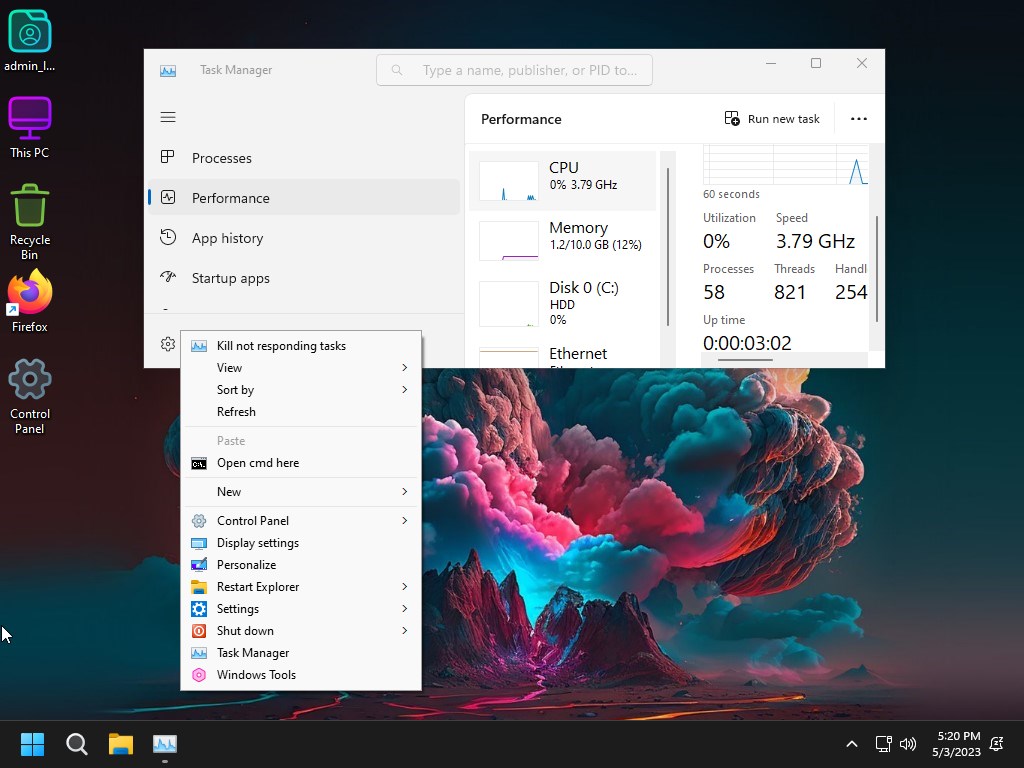The height and width of the screenshot is (768, 1024).
Task: Open the three-dots more options menu
Action: pos(858,119)
